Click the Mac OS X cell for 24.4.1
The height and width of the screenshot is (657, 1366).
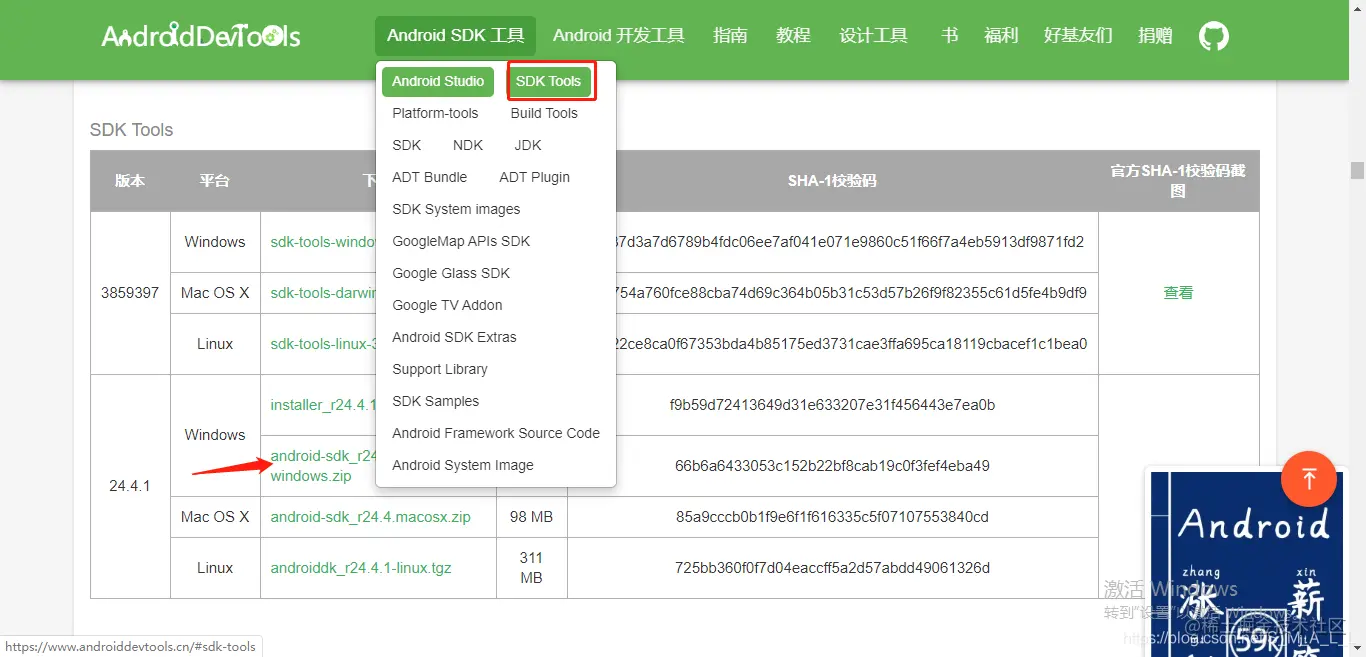215,517
